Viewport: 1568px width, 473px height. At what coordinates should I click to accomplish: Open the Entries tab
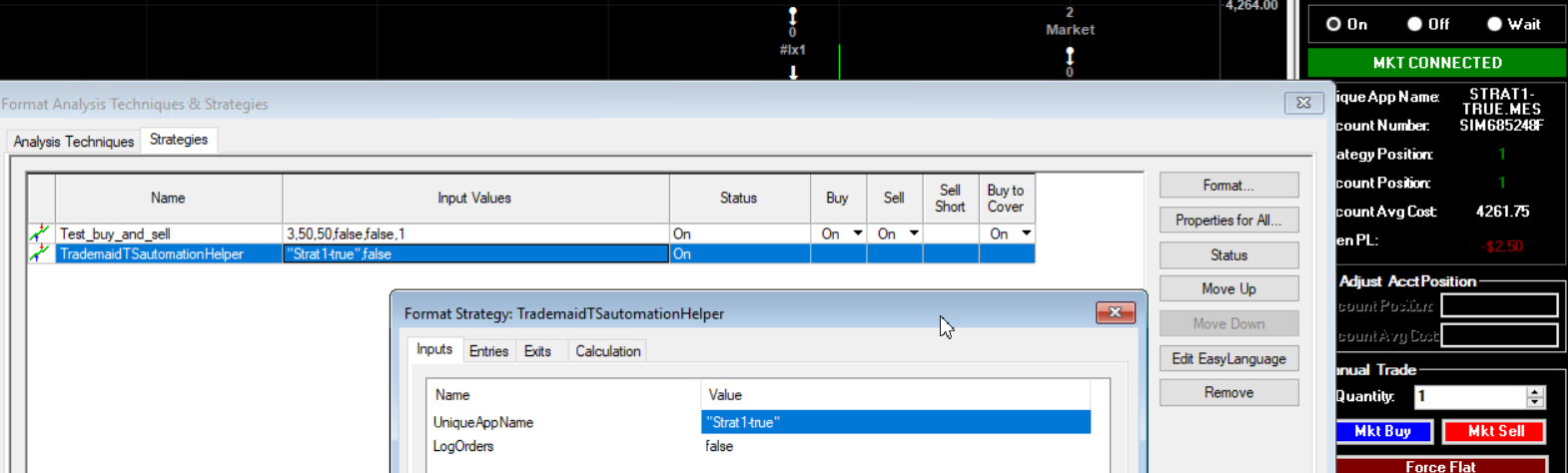tap(488, 351)
